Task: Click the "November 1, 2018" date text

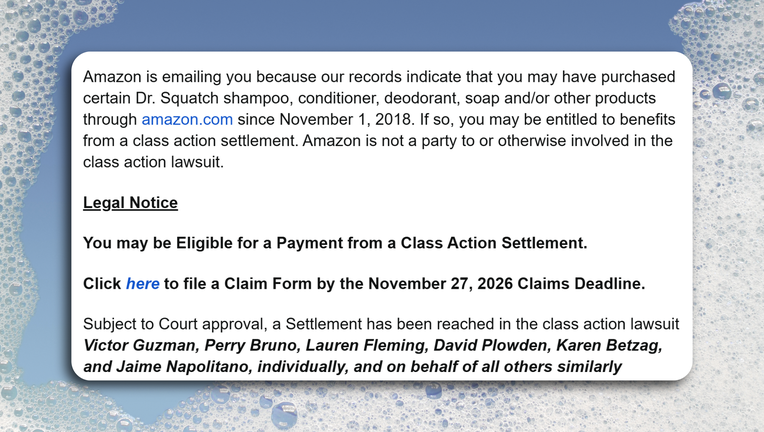Action: [x=345, y=119]
